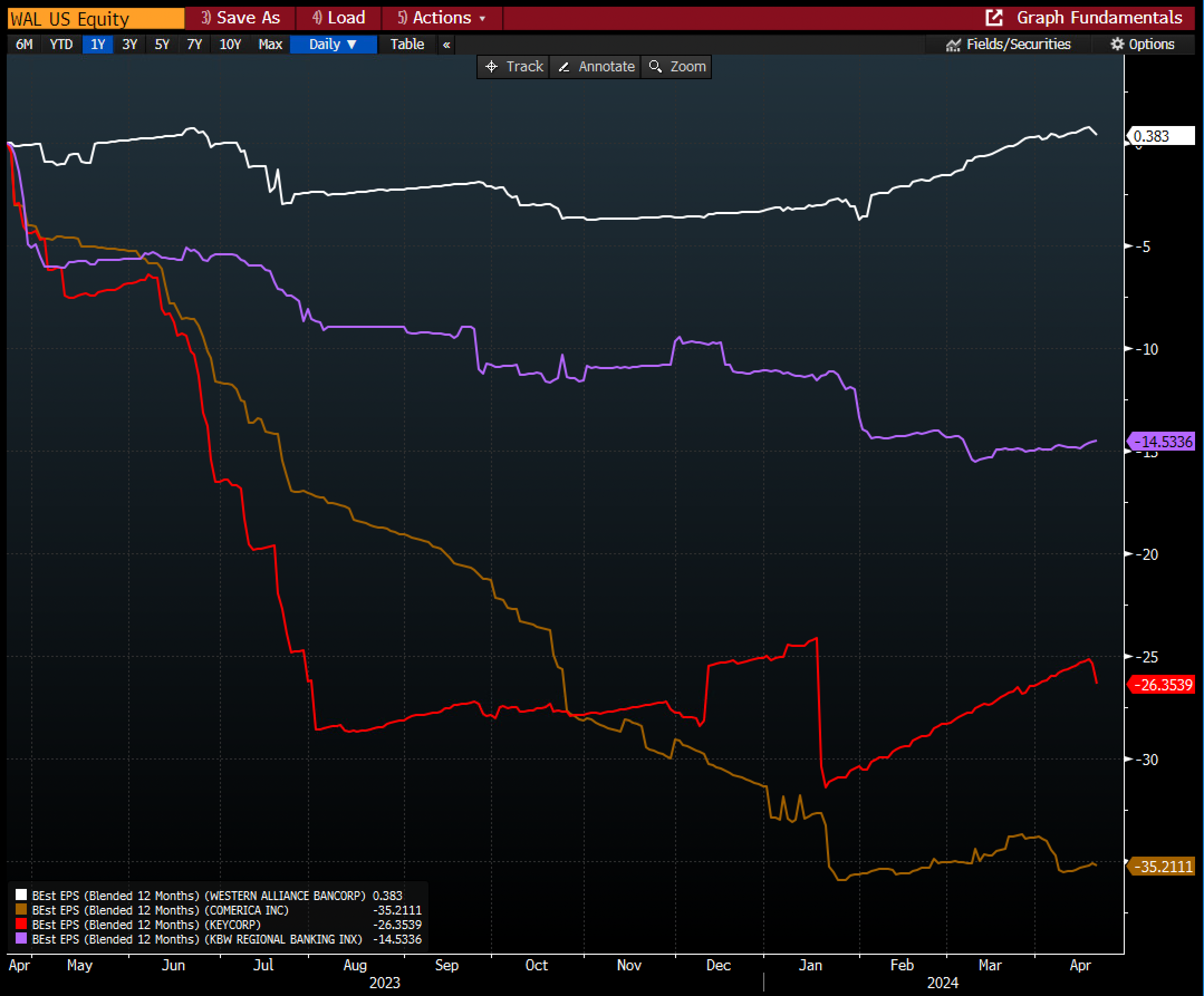Screen dimensions: 1204x996
Task: Click the Graph Fundamentals pop-out icon
Action: [x=994, y=18]
